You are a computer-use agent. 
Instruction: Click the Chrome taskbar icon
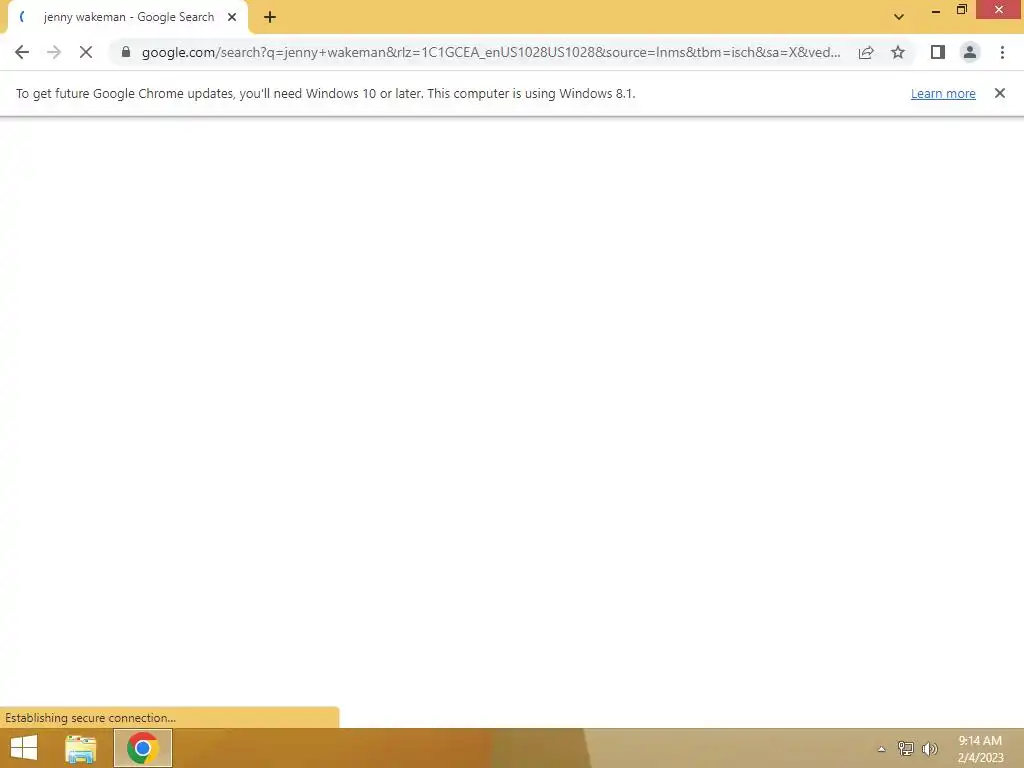[143, 748]
